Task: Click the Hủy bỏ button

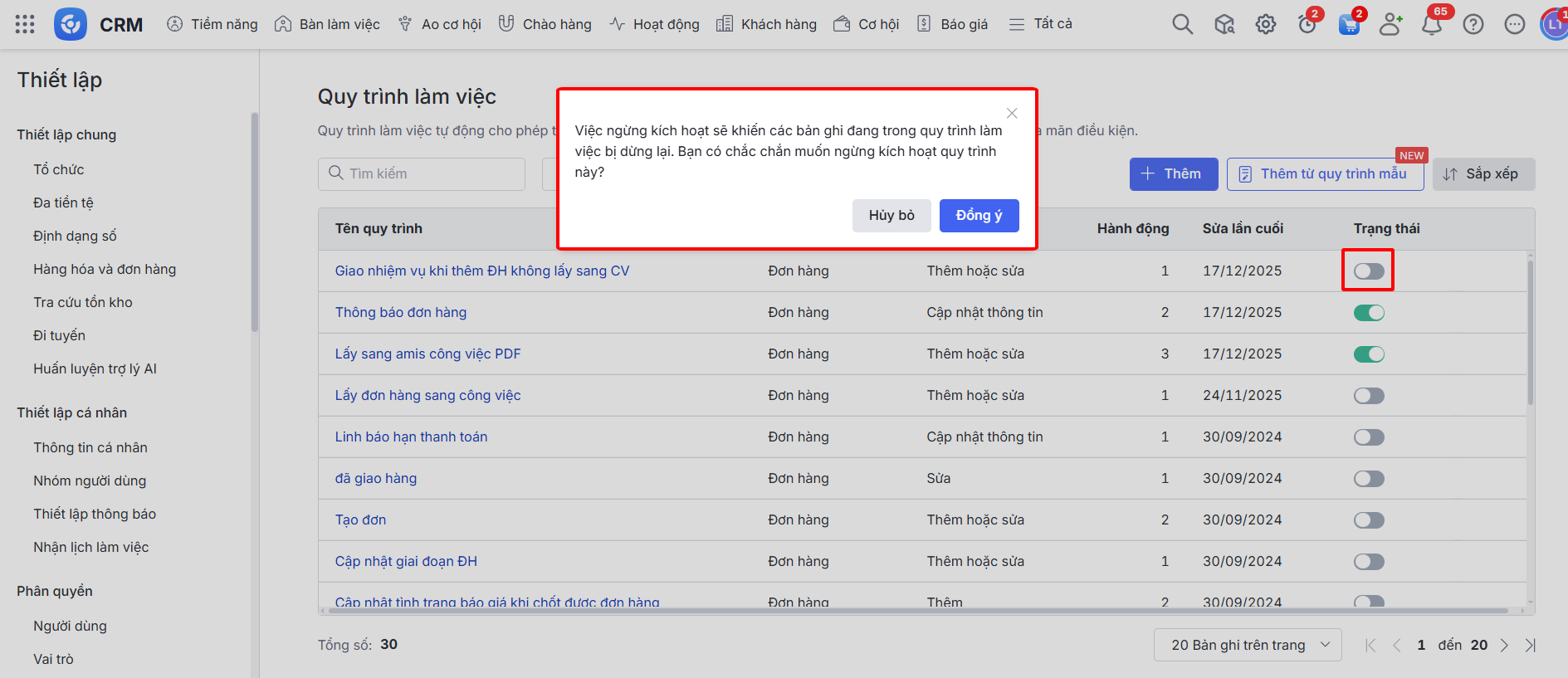Action: (x=891, y=216)
